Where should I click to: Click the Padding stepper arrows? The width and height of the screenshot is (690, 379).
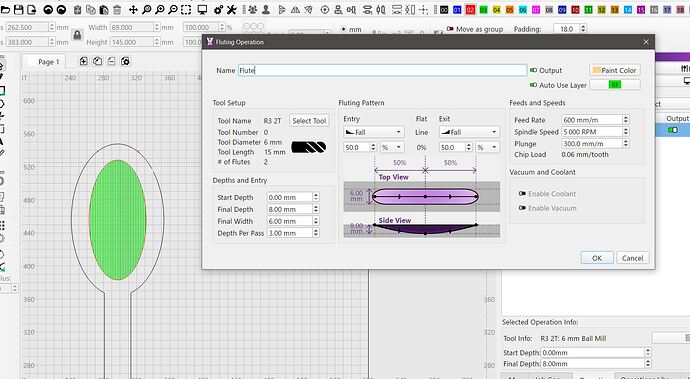pos(583,29)
